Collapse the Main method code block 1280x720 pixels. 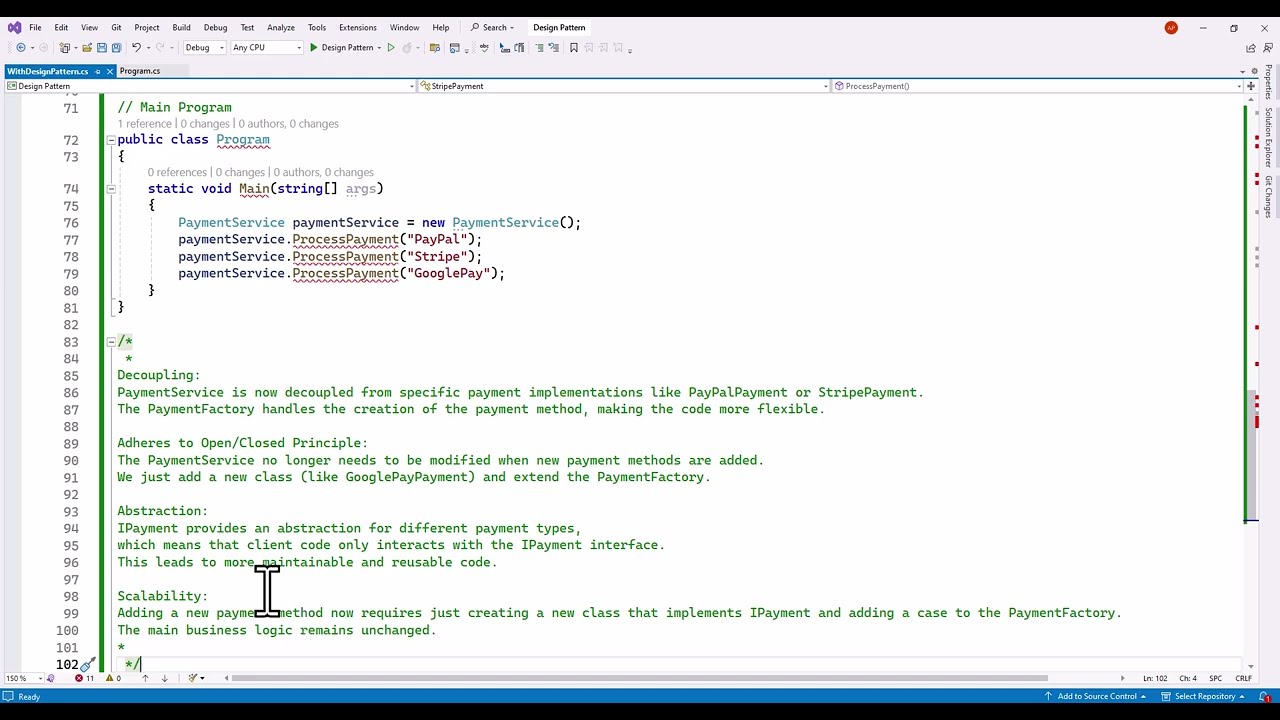[x=110, y=188]
